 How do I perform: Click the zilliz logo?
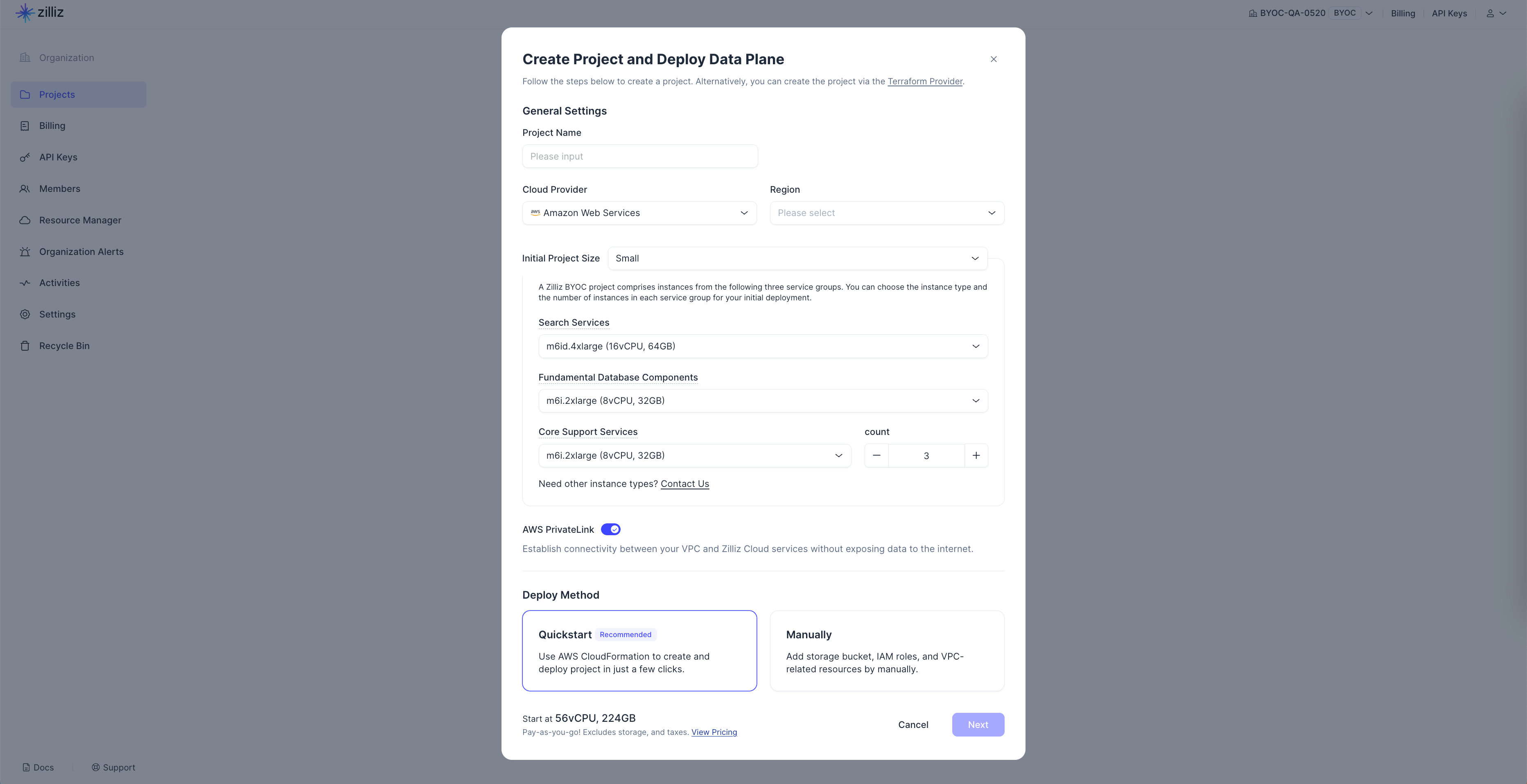point(39,12)
